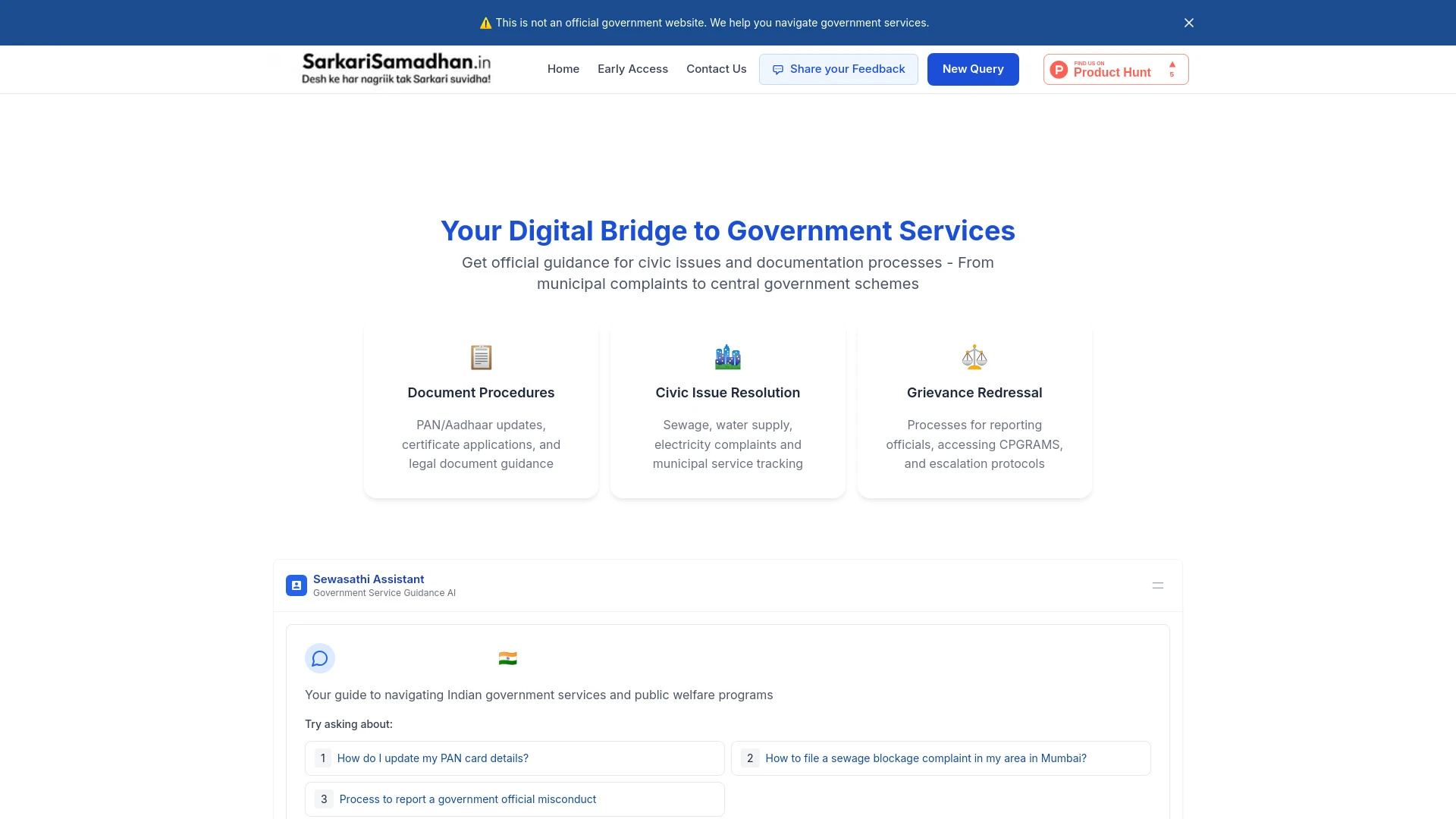Open the Contact Us page
1456x819 pixels.
click(716, 69)
